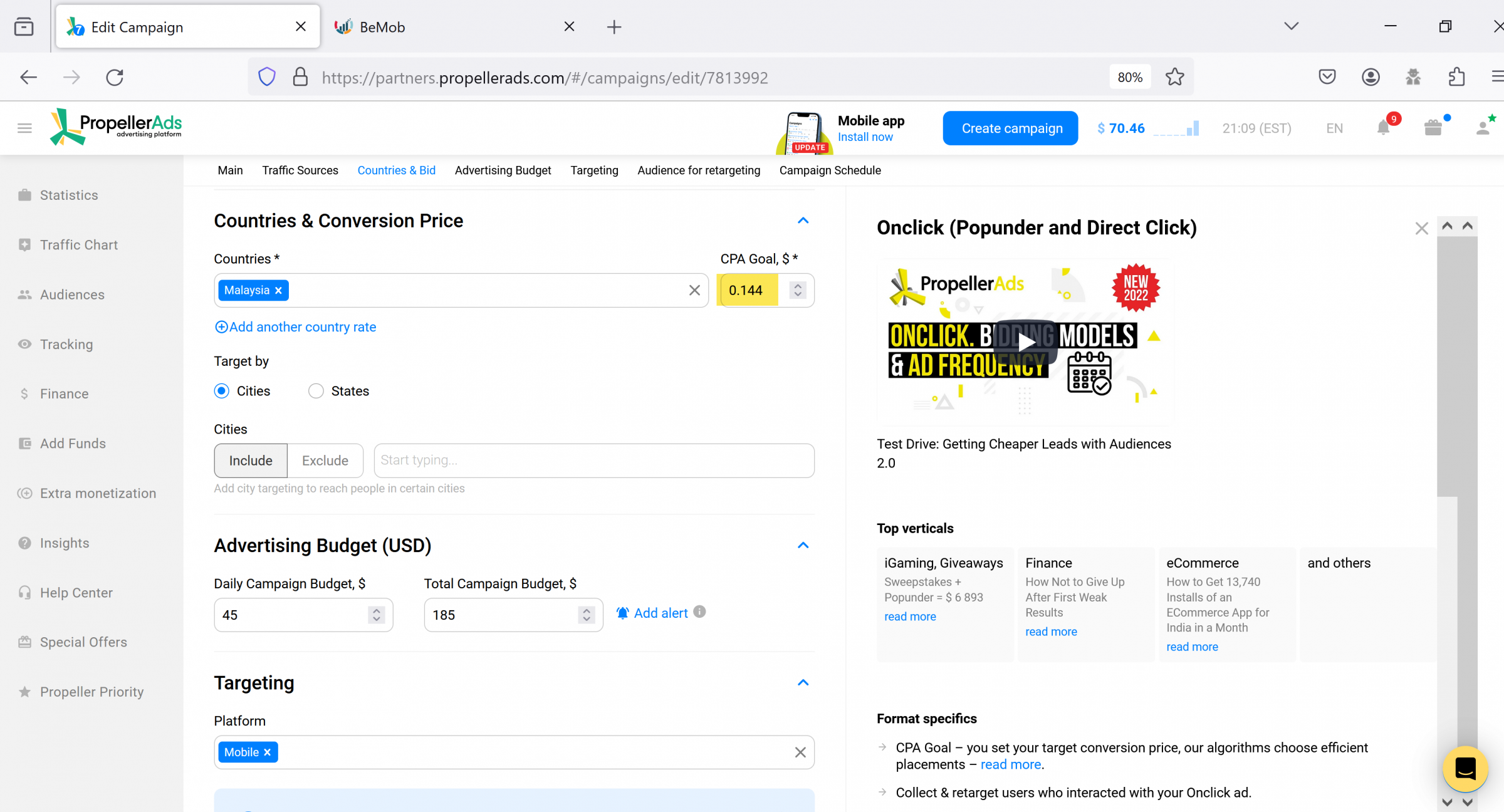Open the Campaign Schedule tab
This screenshot has height=812, width=1504.
[x=830, y=170]
